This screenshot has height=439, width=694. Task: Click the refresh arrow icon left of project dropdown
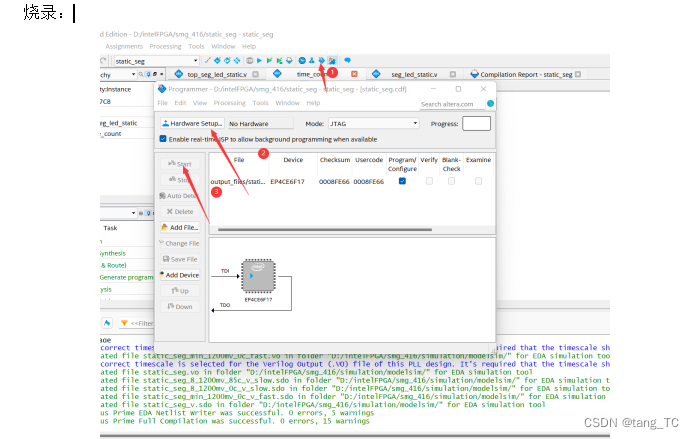click(103, 61)
